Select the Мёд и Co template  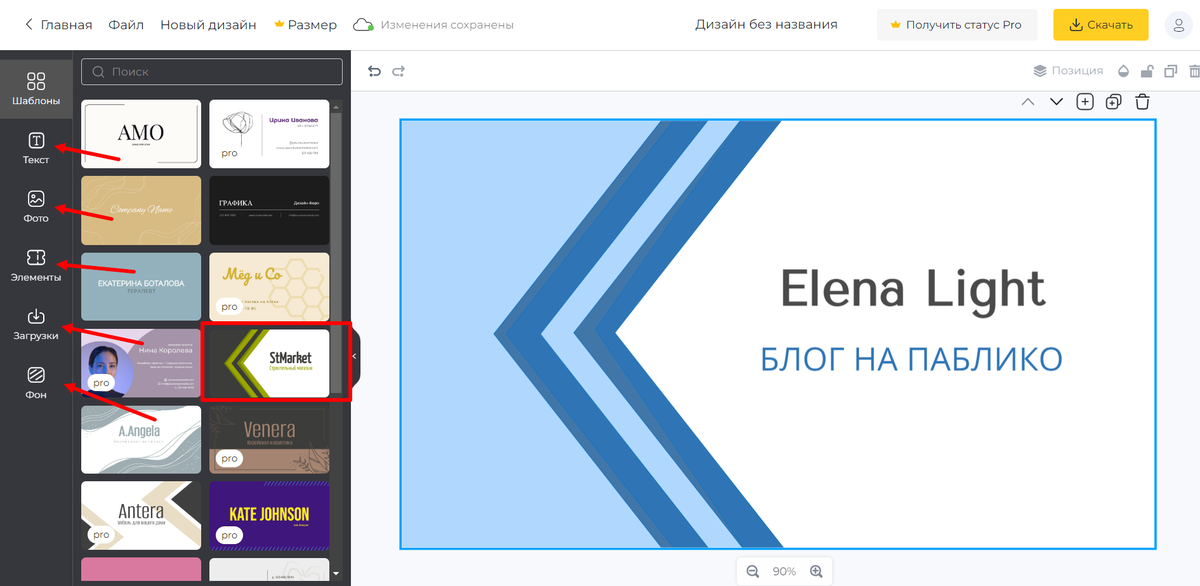click(269, 286)
